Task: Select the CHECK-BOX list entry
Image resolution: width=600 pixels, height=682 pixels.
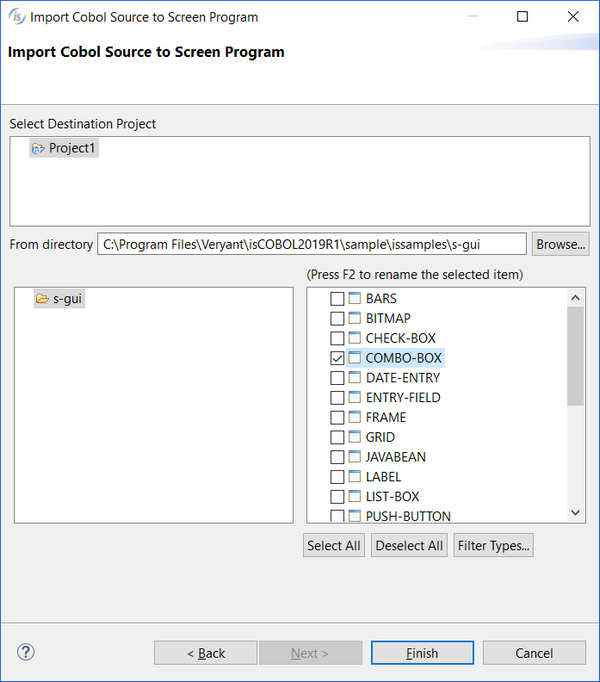Action: tap(401, 338)
